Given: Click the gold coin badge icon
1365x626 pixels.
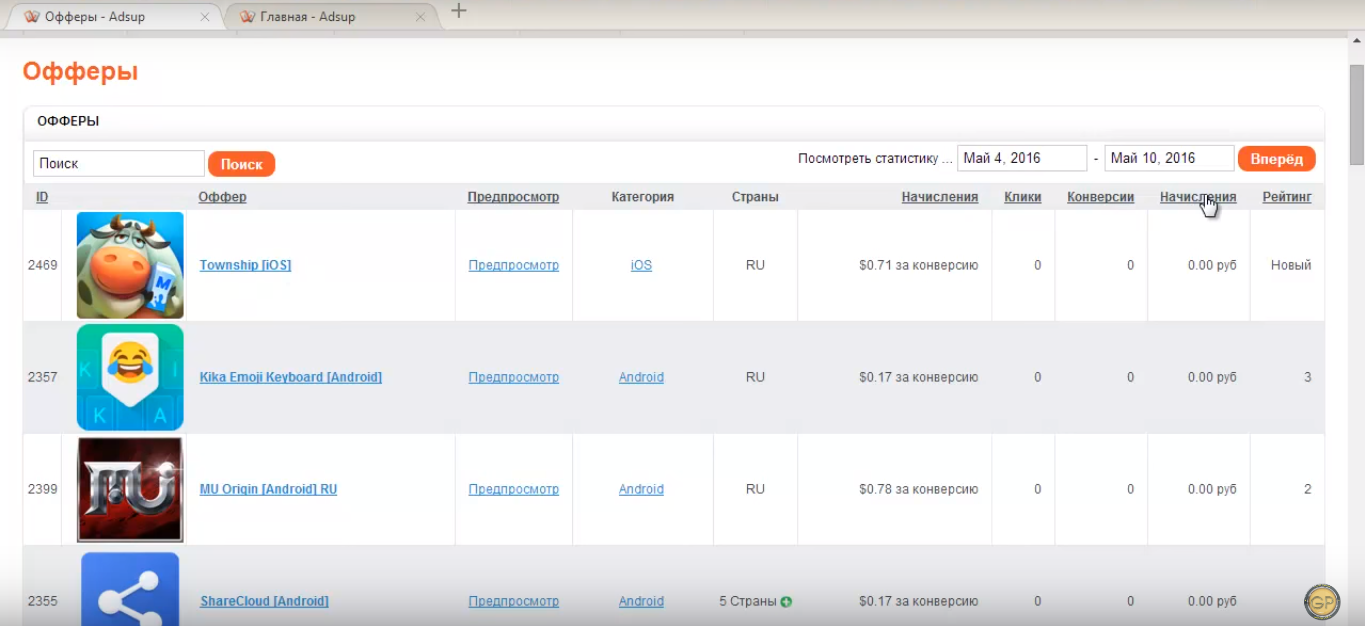Looking at the screenshot, I should 1322,601.
